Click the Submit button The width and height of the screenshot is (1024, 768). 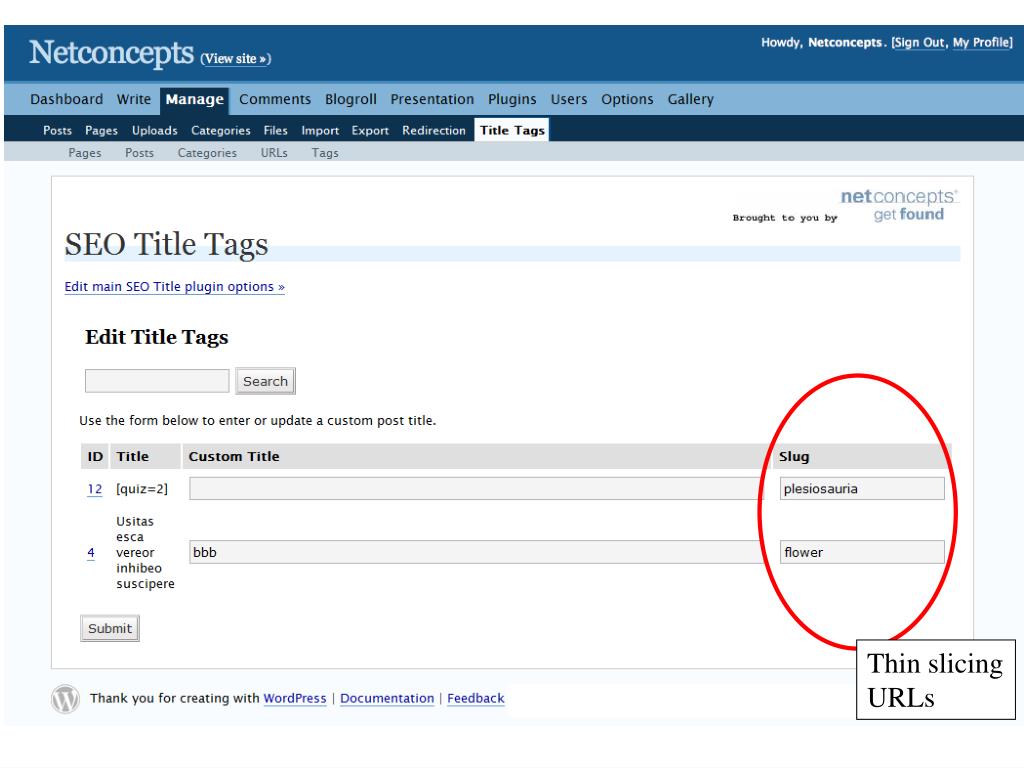coord(110,628)
